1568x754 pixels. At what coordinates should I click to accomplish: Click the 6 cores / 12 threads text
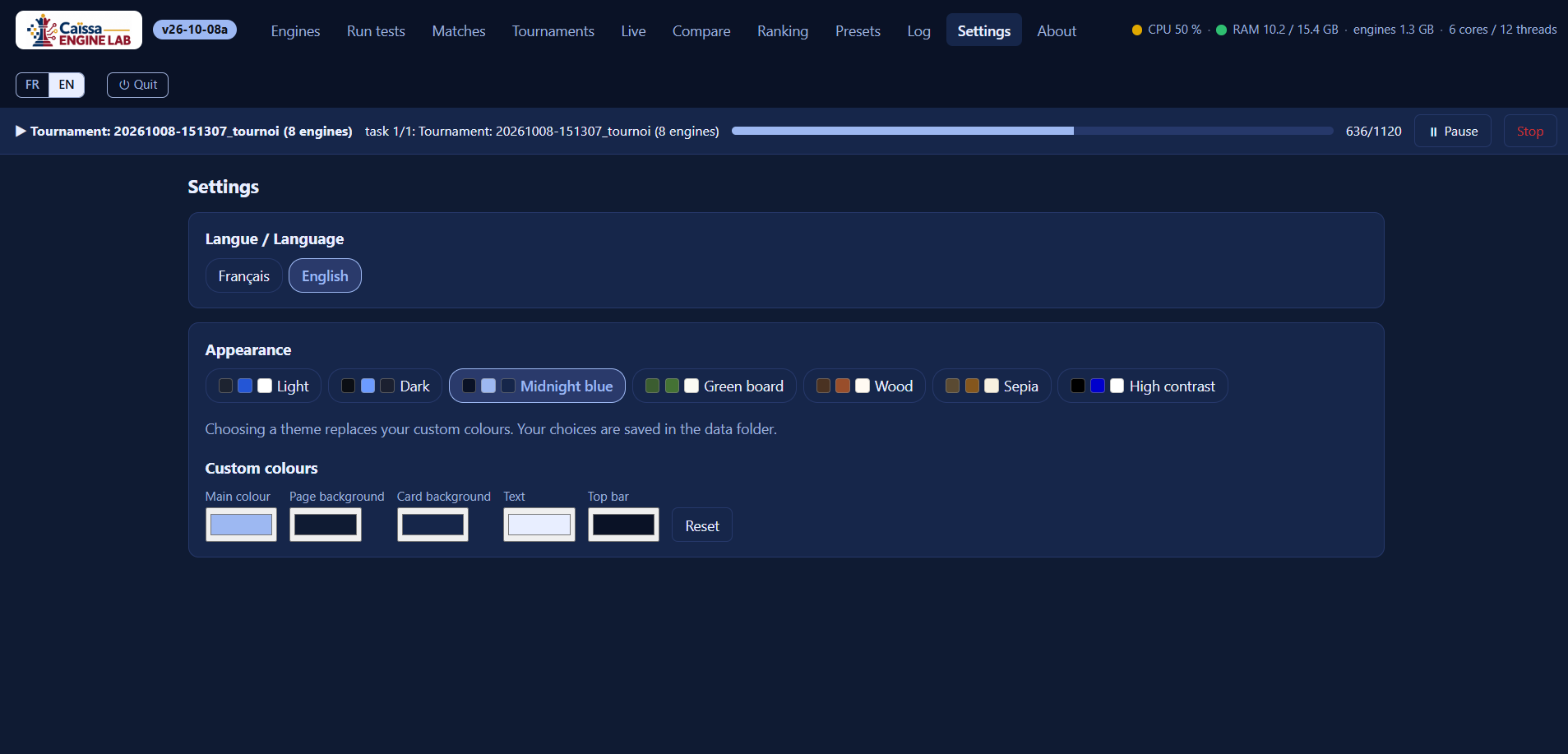pyautogui.click(x=1502, y=30)
